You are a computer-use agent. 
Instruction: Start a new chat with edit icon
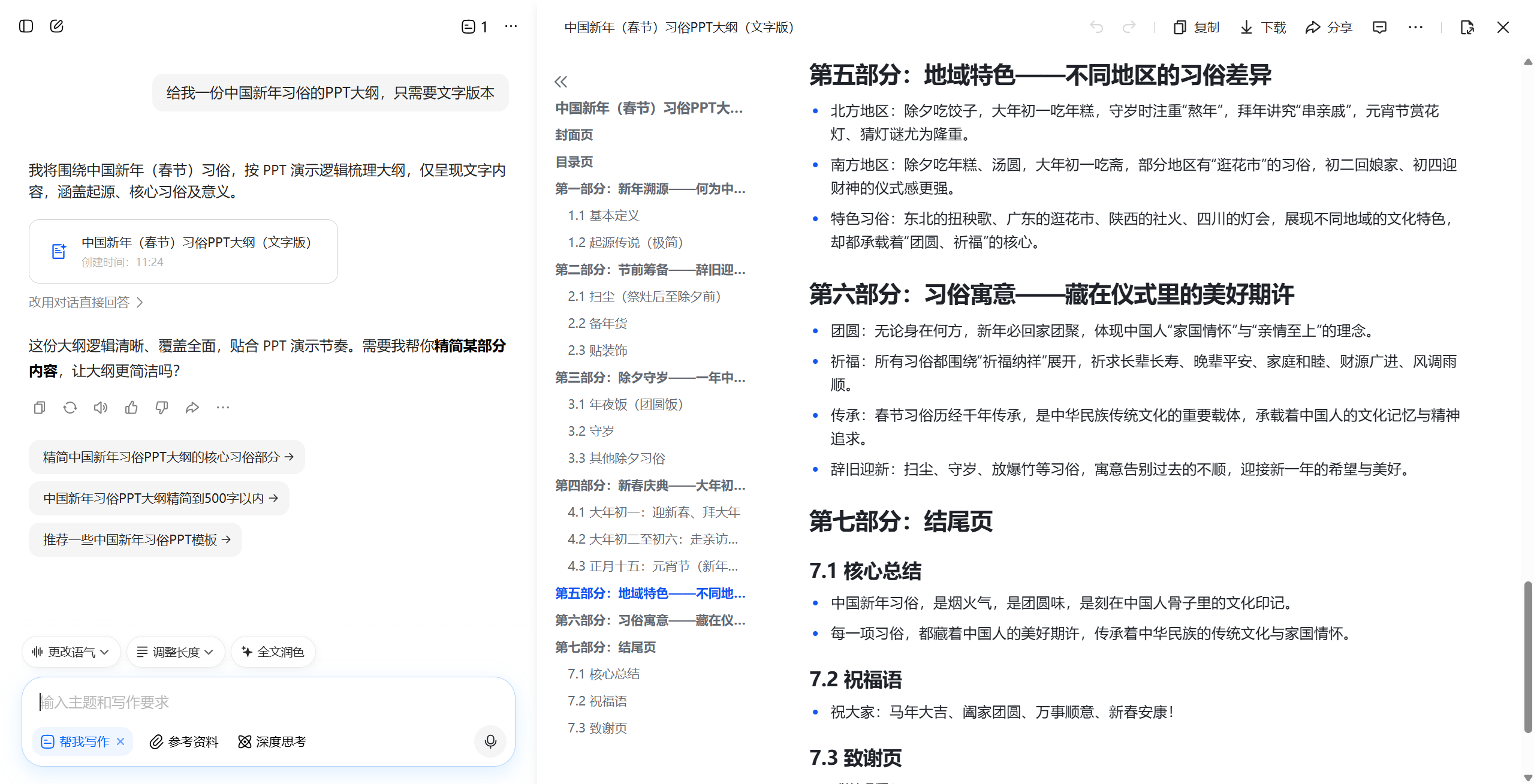57,26
